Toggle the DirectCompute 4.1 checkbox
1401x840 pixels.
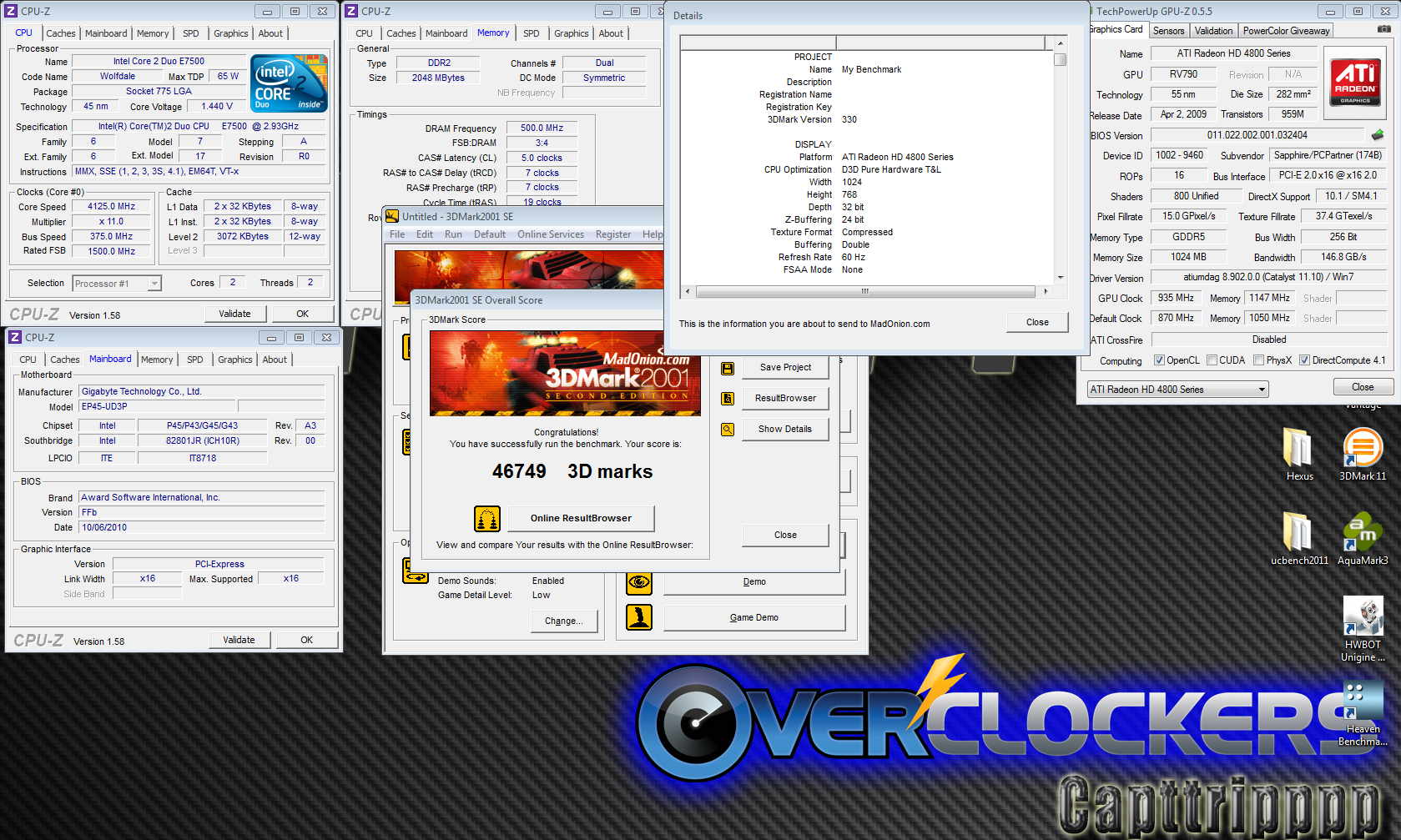pyautogui.click(x=1304, y=360)
